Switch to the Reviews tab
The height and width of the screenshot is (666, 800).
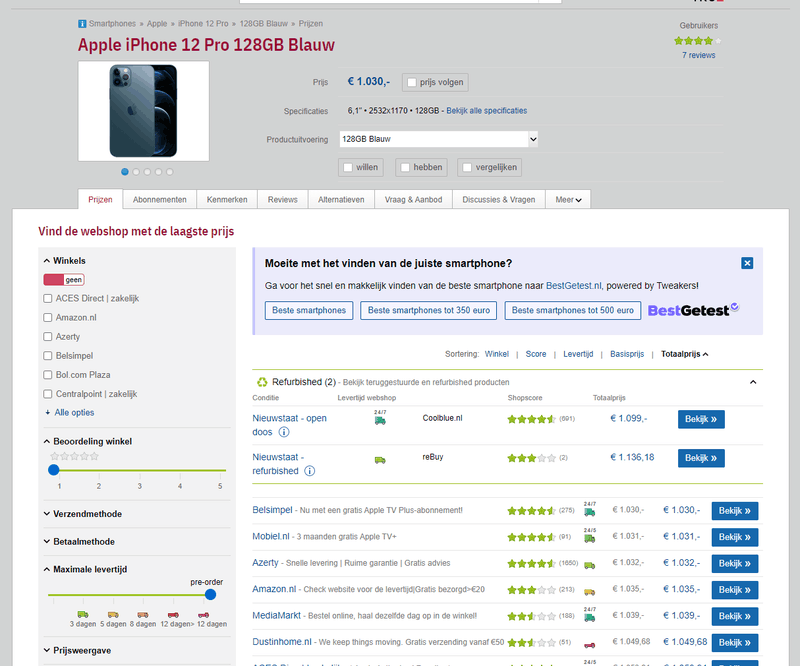pyautogui.click(x=283, y=200)
